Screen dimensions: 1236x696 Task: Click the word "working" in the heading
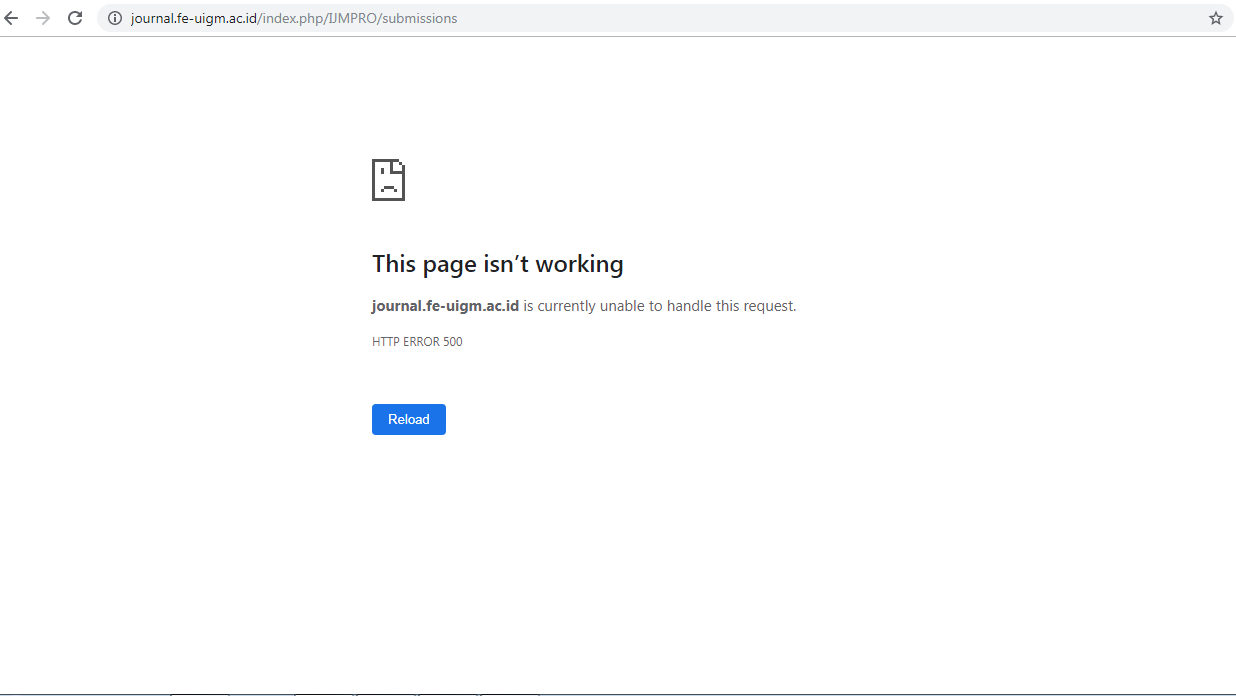[x=579, y=264]
